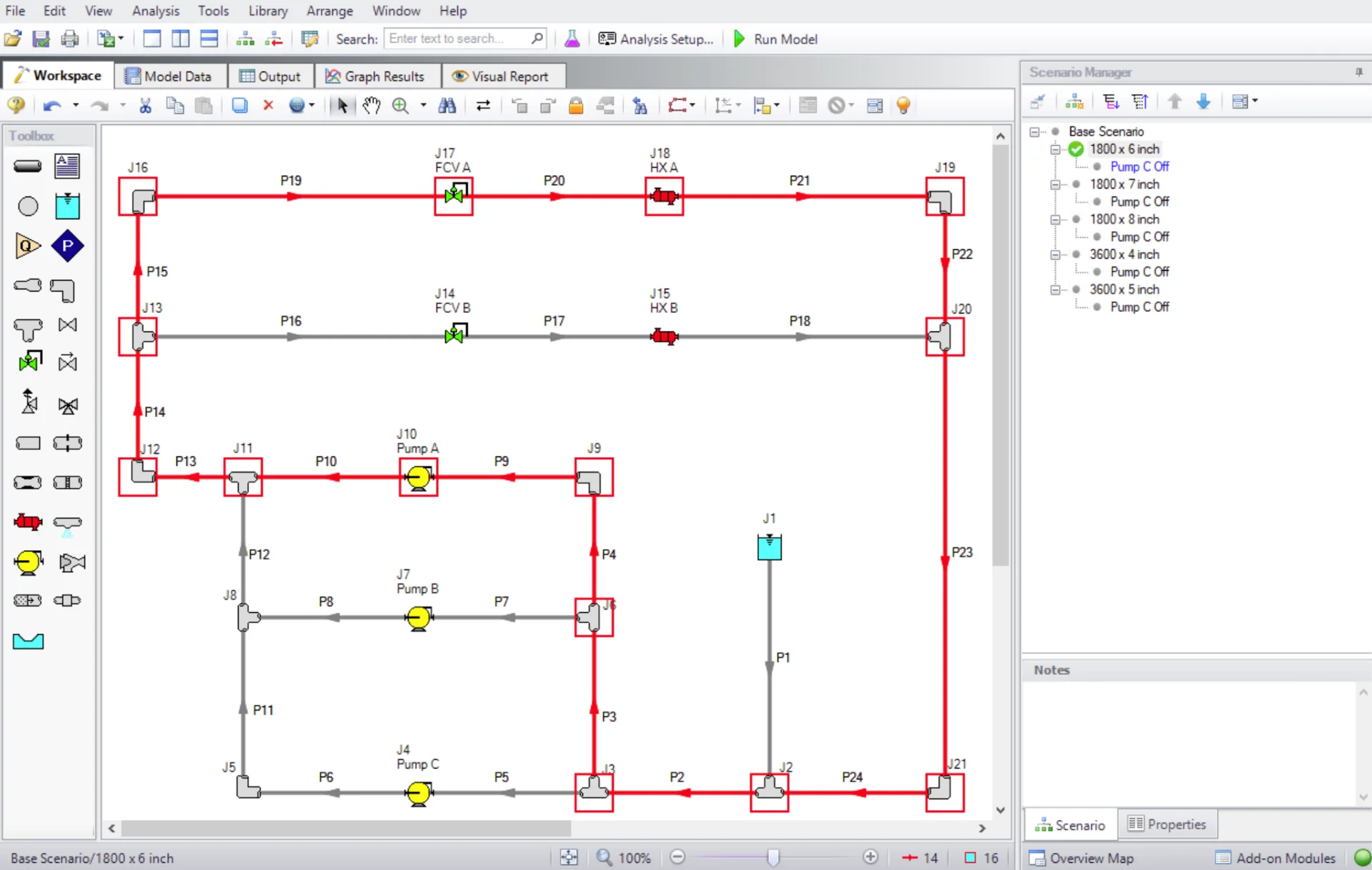Viewport: 1372px width, 870px height.
Task: Expand the 3600 x 4 inch scenario
Action: coord(1056,255)
